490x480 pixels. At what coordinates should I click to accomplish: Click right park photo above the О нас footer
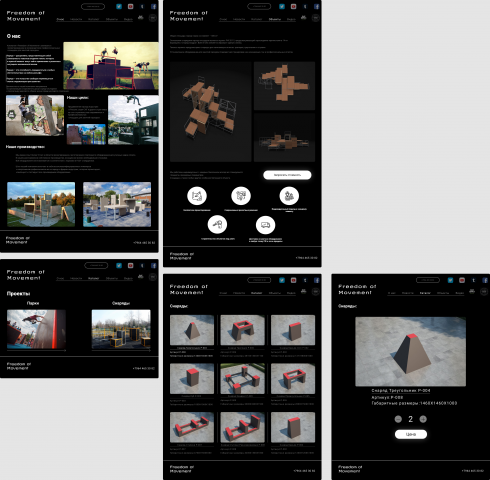pos(117,204)
